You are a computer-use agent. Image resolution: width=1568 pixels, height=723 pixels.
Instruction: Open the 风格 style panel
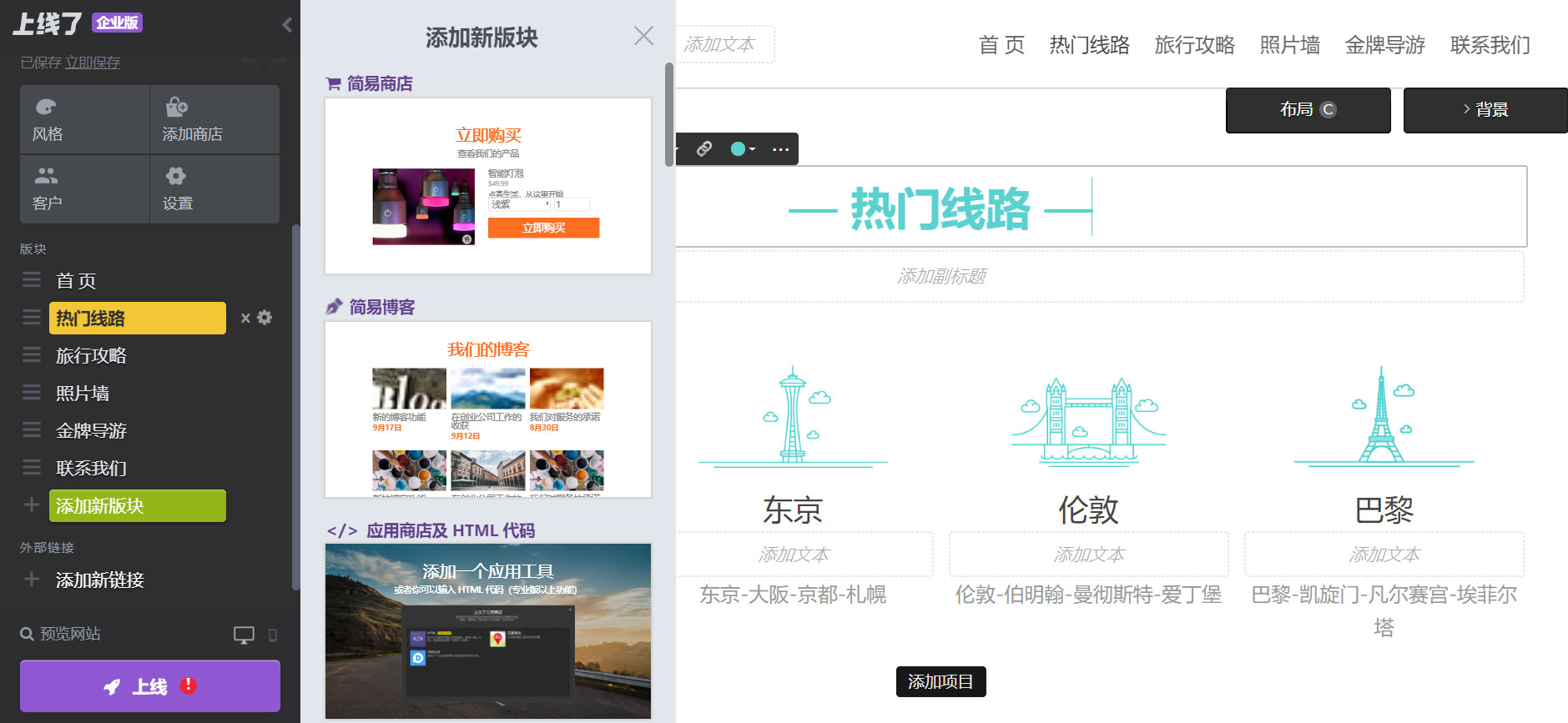84,119
